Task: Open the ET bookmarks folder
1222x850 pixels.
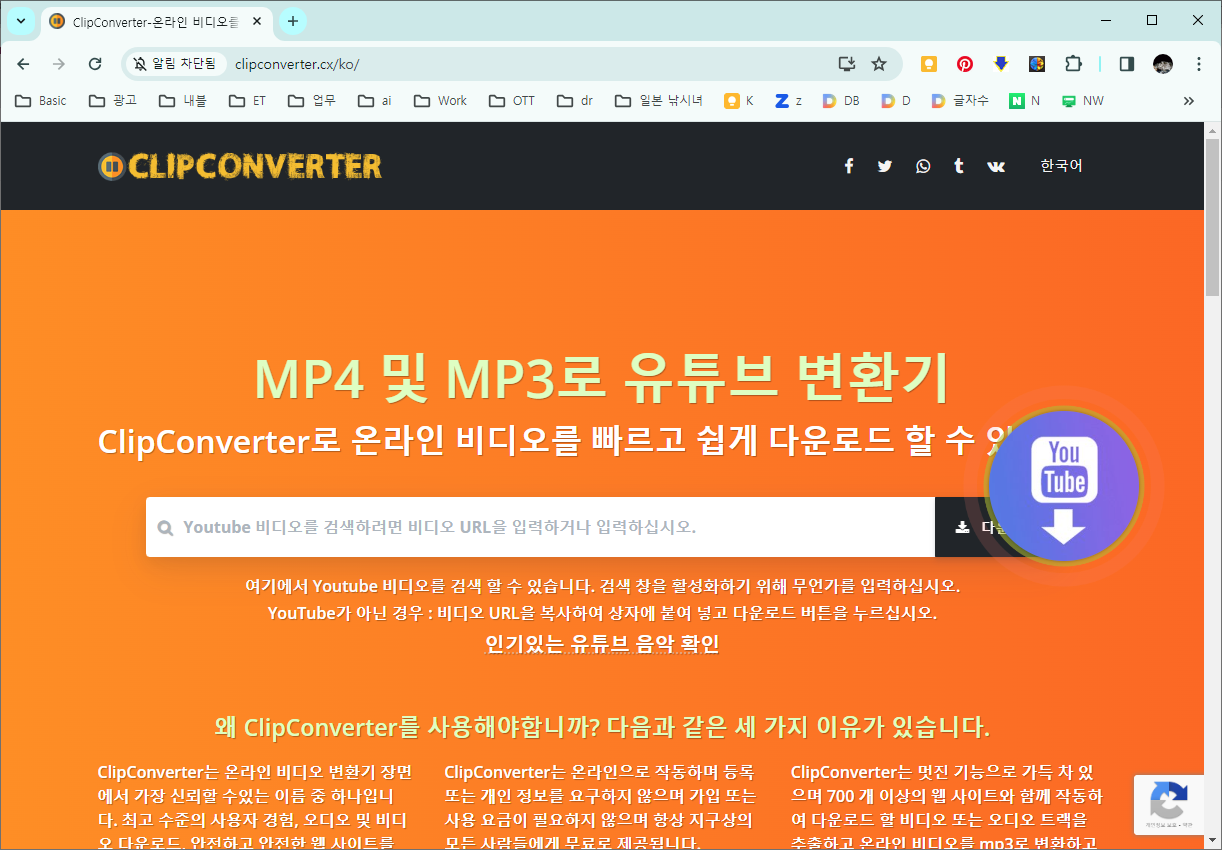Action: (x=247, y=101)
